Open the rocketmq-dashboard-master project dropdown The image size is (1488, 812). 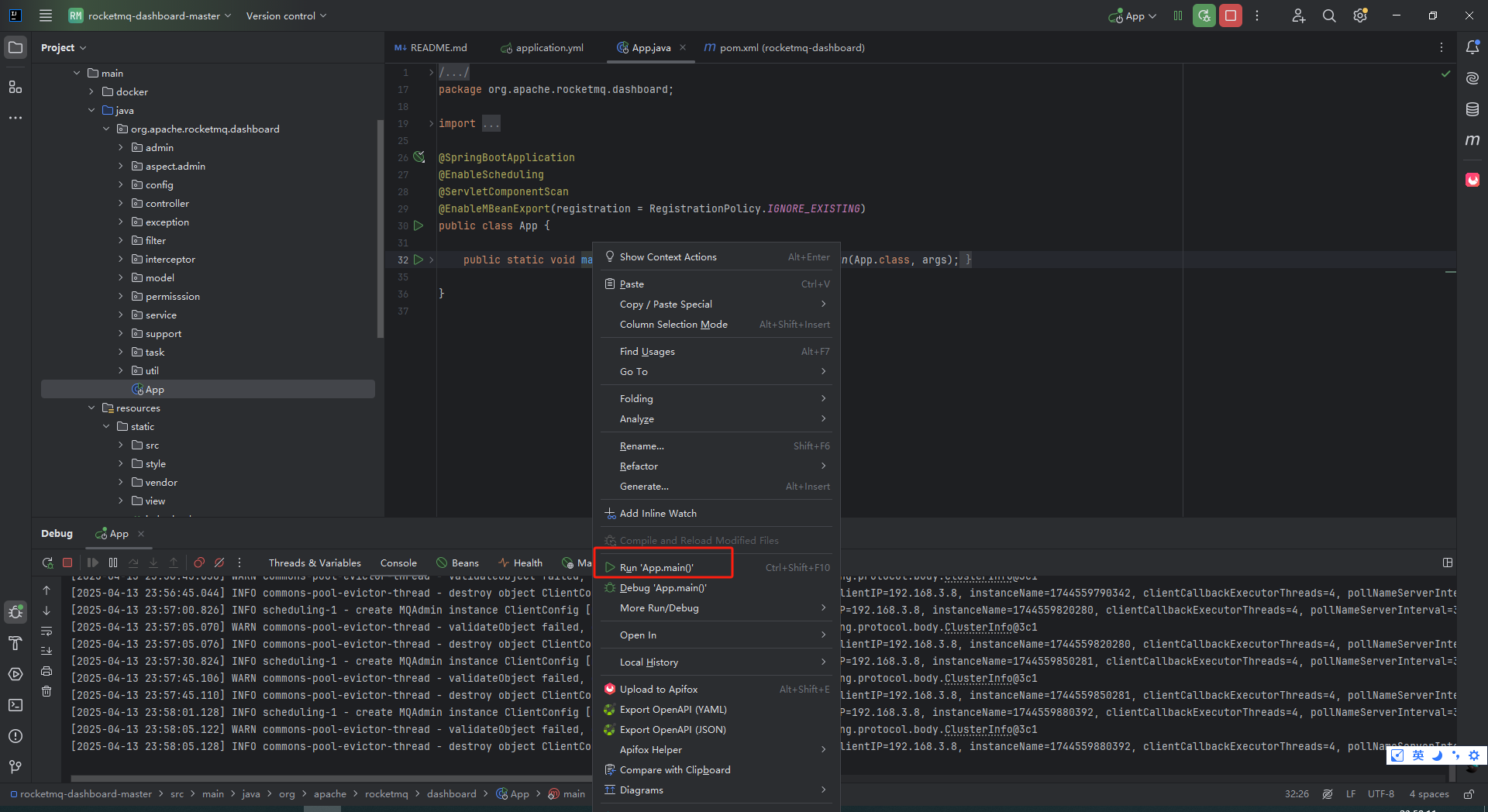(x=150, y=15)
